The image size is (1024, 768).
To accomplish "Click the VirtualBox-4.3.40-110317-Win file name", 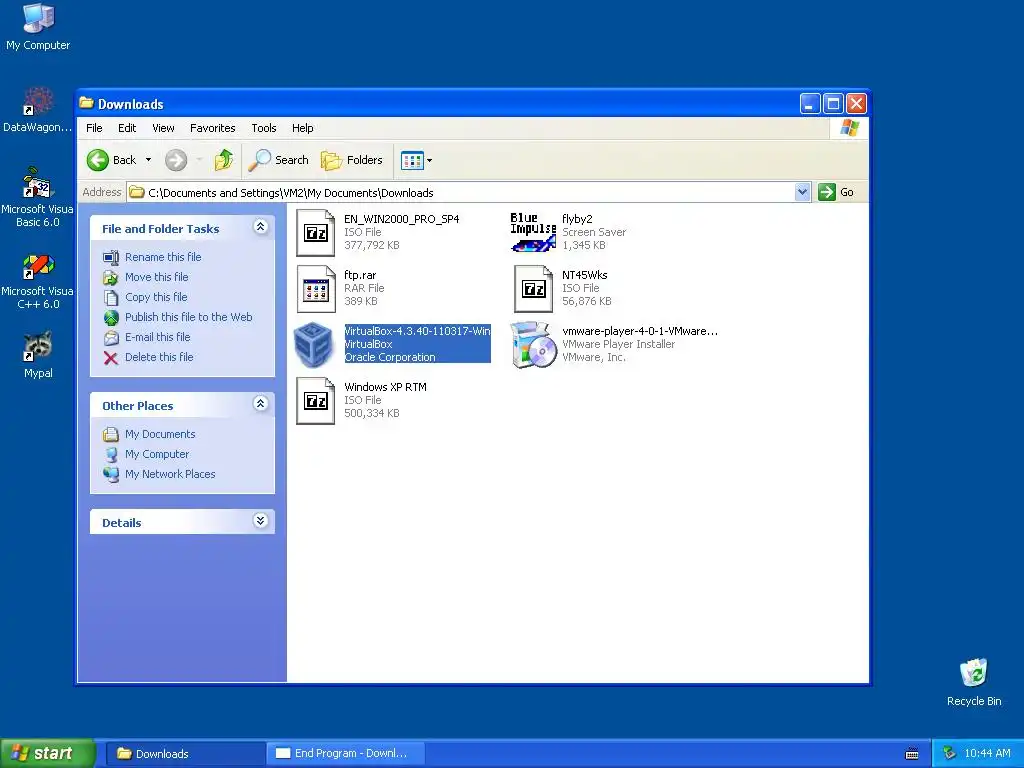I will point(417,331).
